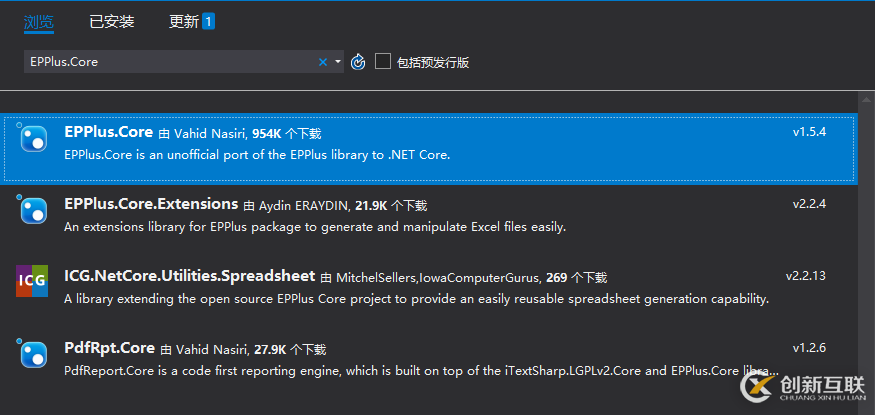The width and height of the screenshot is (875, 415).
Task: Click the 21.9K 个下载 download count
Action: pos(391,206)
